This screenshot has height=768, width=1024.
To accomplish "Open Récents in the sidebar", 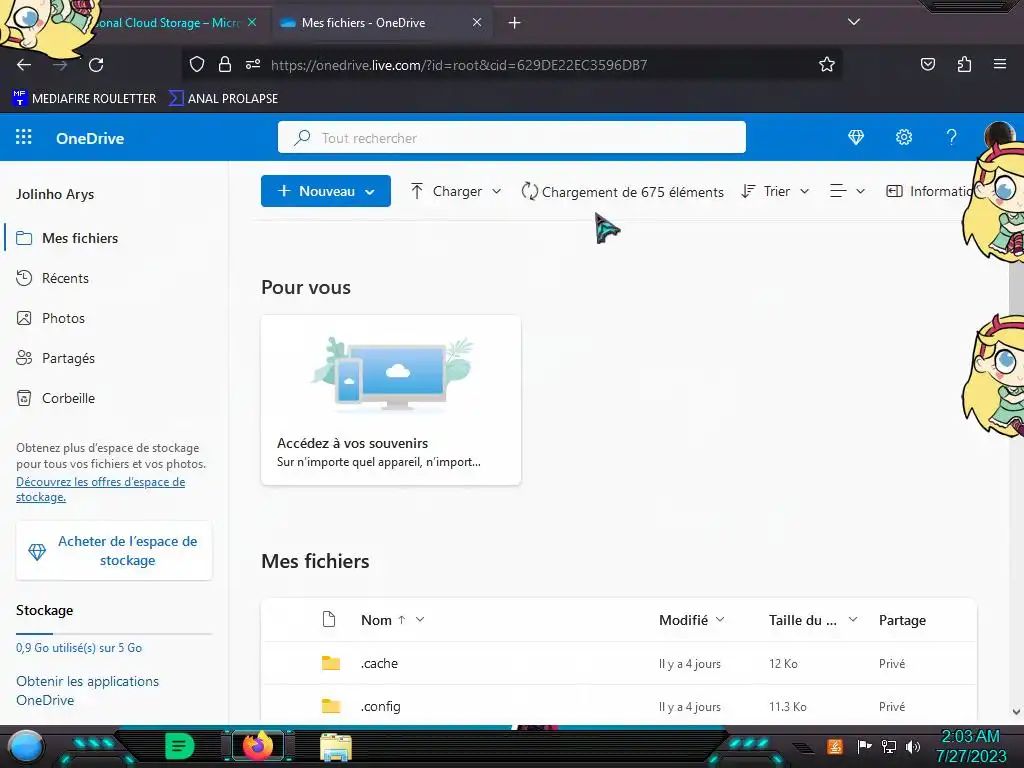I will (65, 278).
